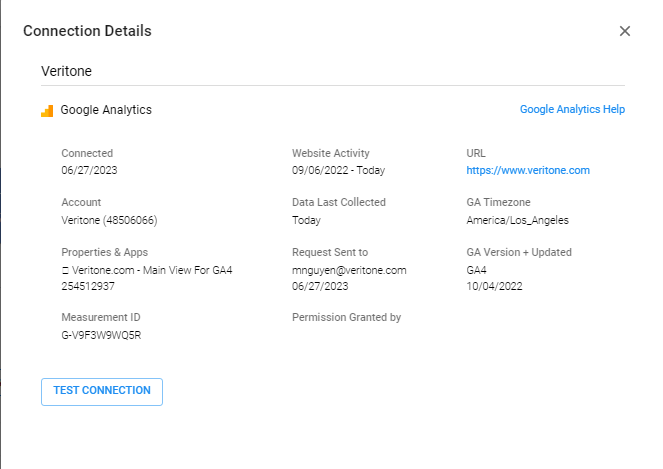663x469 pixels.
Task: Select the Measurement ID value G-V9F3W9WQ5R
Action: click(x=101, y=335)
